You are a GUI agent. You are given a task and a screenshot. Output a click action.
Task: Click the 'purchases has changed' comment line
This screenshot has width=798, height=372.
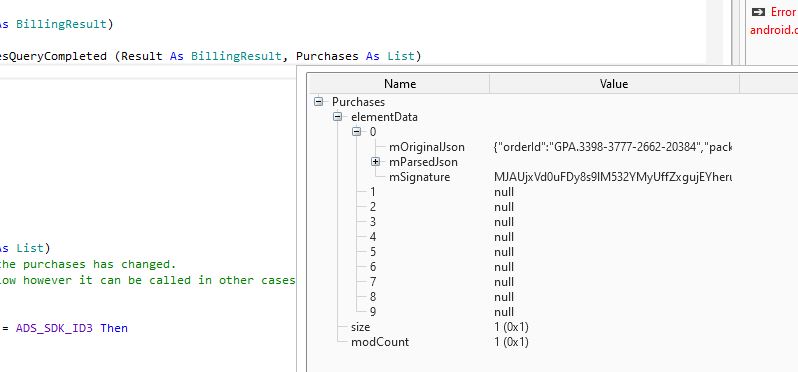pos(88,264)
